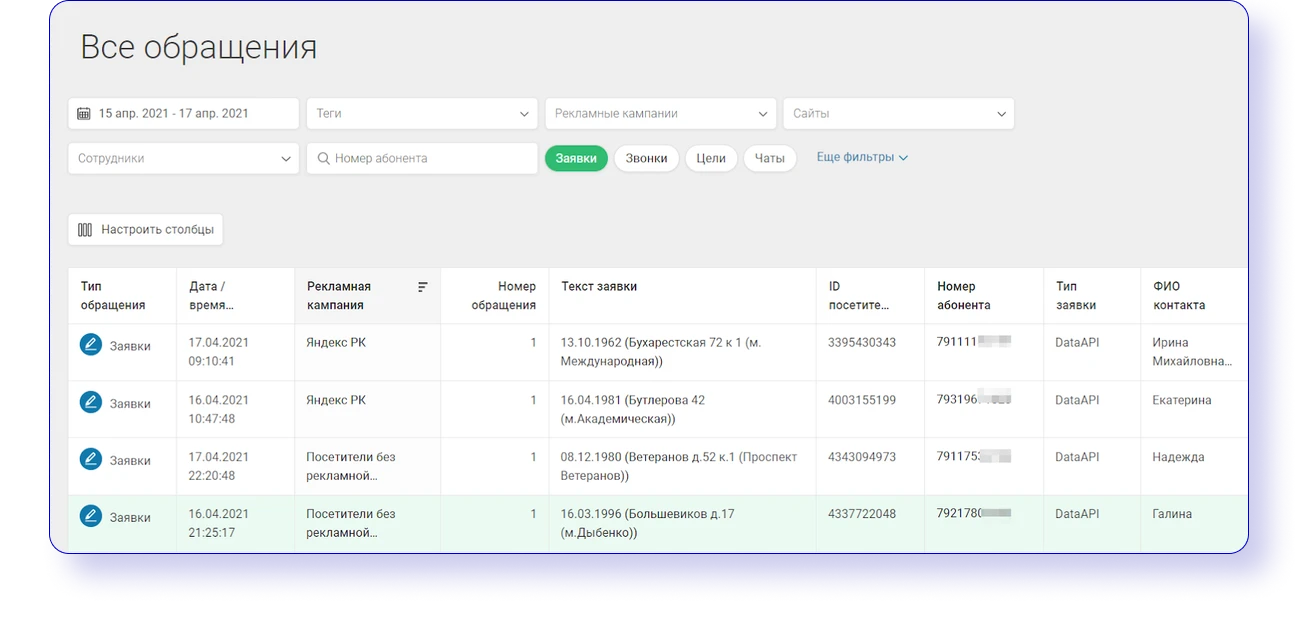Toggle the Заявки filter pill
The image size is (1298, 624).
coord(576,158)
